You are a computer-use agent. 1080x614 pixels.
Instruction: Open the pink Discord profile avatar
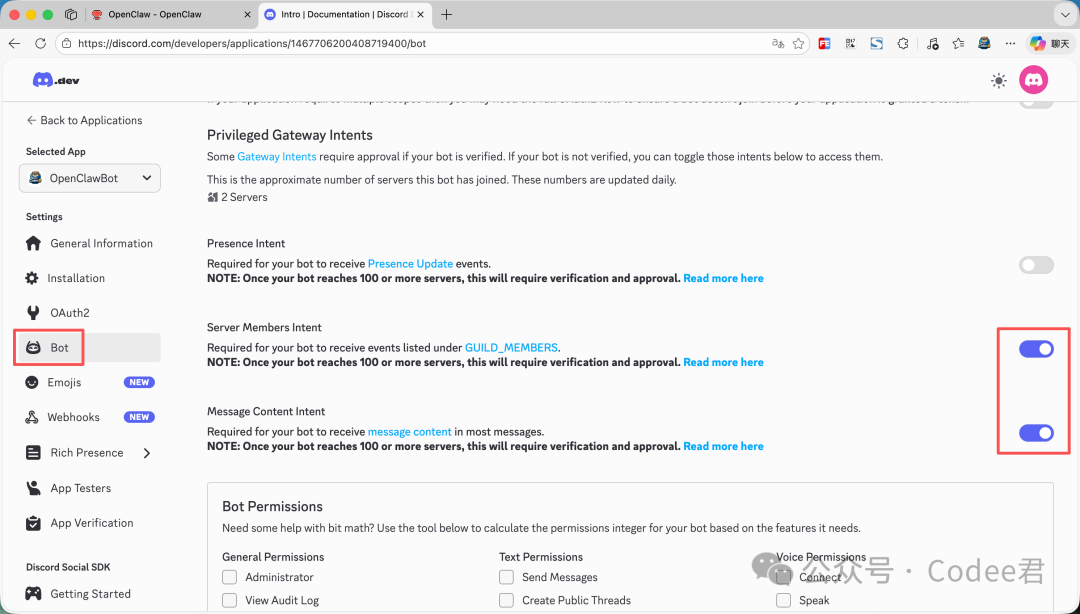[1033, 80]
